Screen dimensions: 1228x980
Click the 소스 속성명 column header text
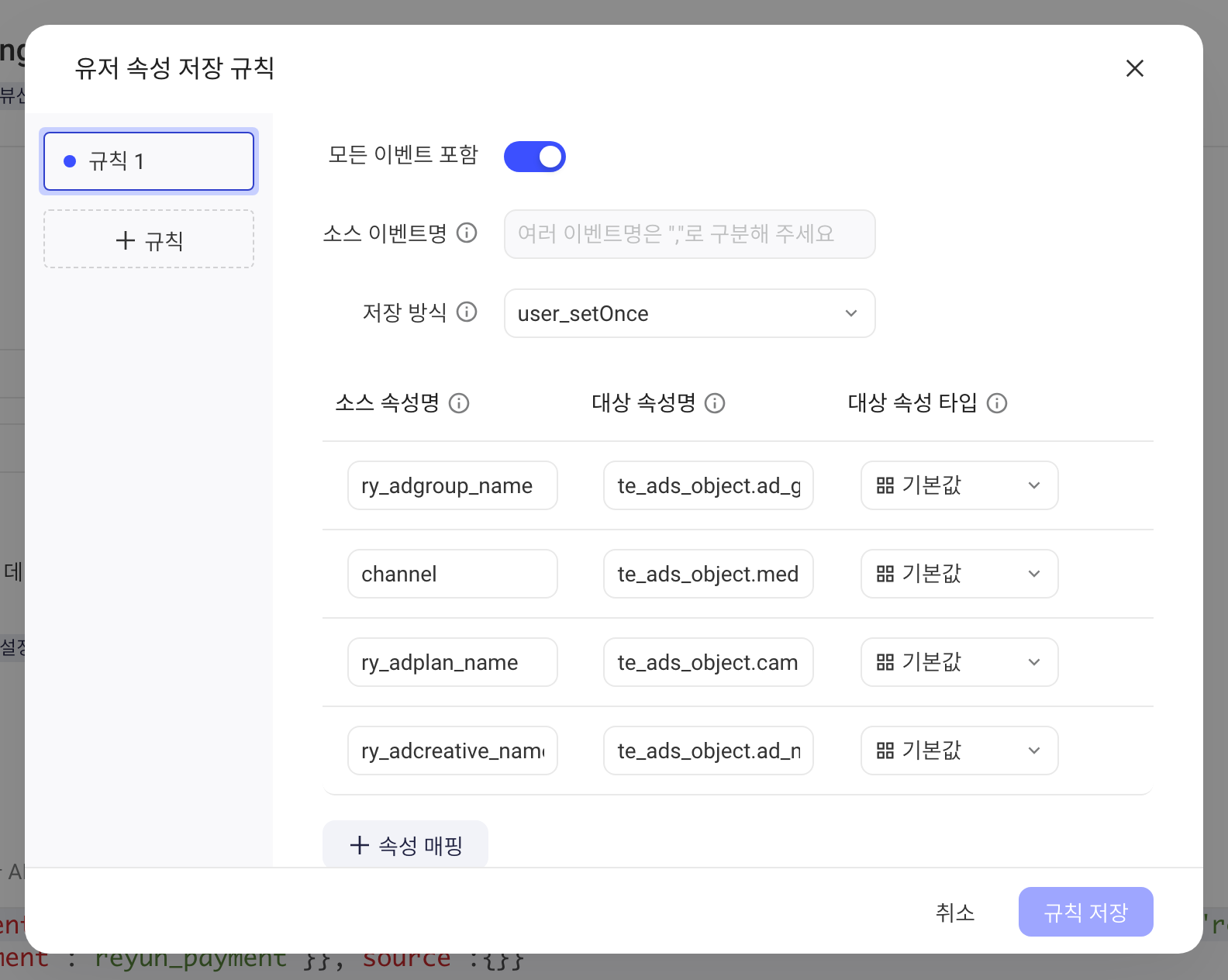pos(387,403)
